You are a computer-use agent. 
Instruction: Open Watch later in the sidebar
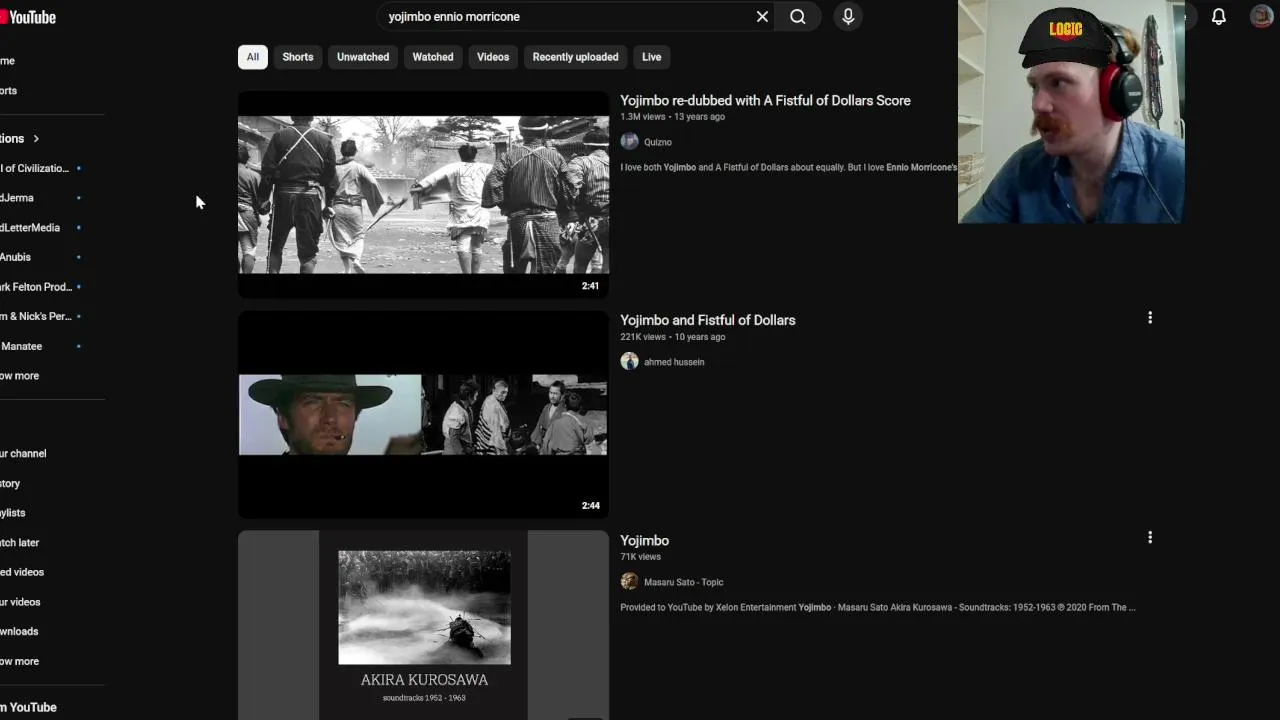click(x=20, y=543)
